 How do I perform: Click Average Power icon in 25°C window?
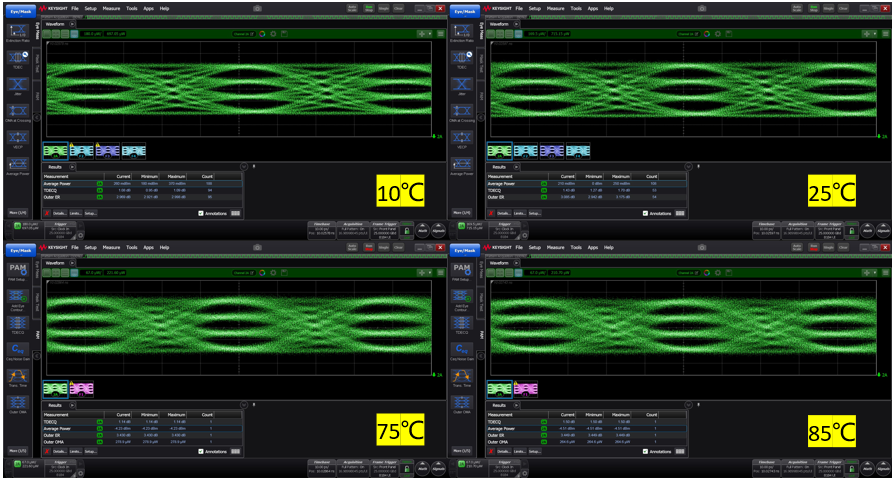tap(462, 163)
